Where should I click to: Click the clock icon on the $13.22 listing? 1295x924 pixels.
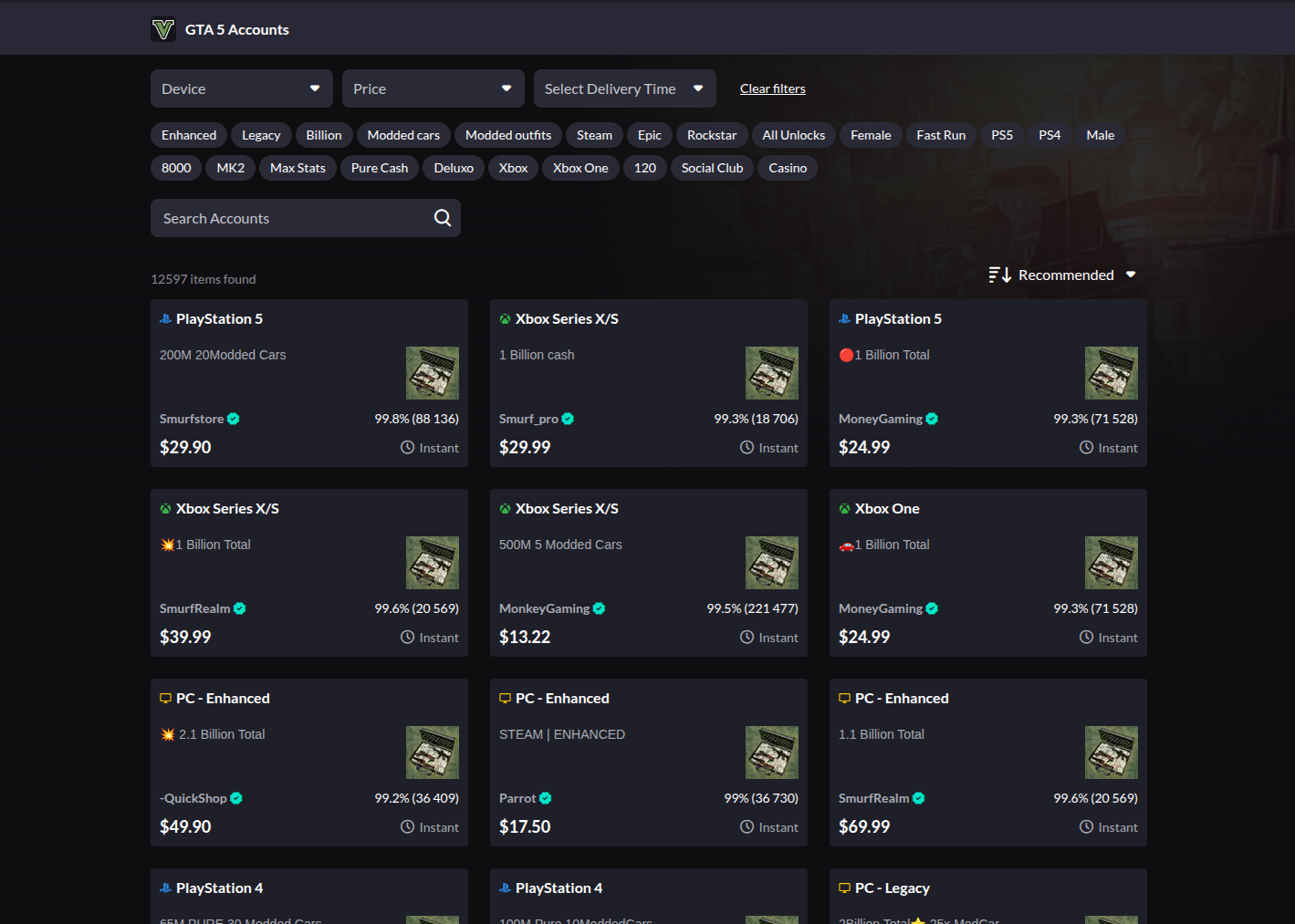pos(747,638)
